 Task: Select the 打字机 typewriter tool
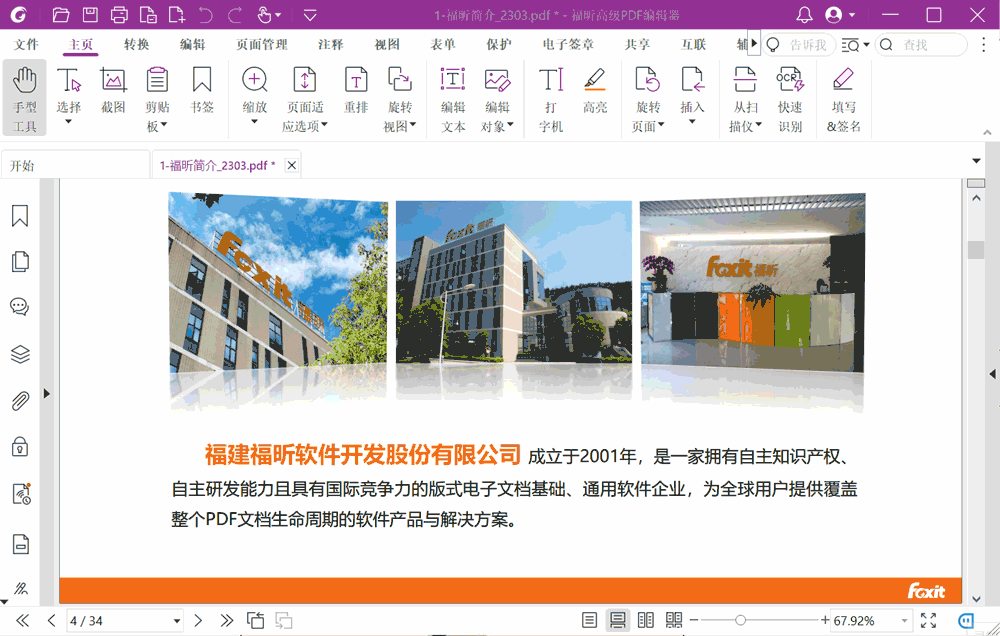551,100
